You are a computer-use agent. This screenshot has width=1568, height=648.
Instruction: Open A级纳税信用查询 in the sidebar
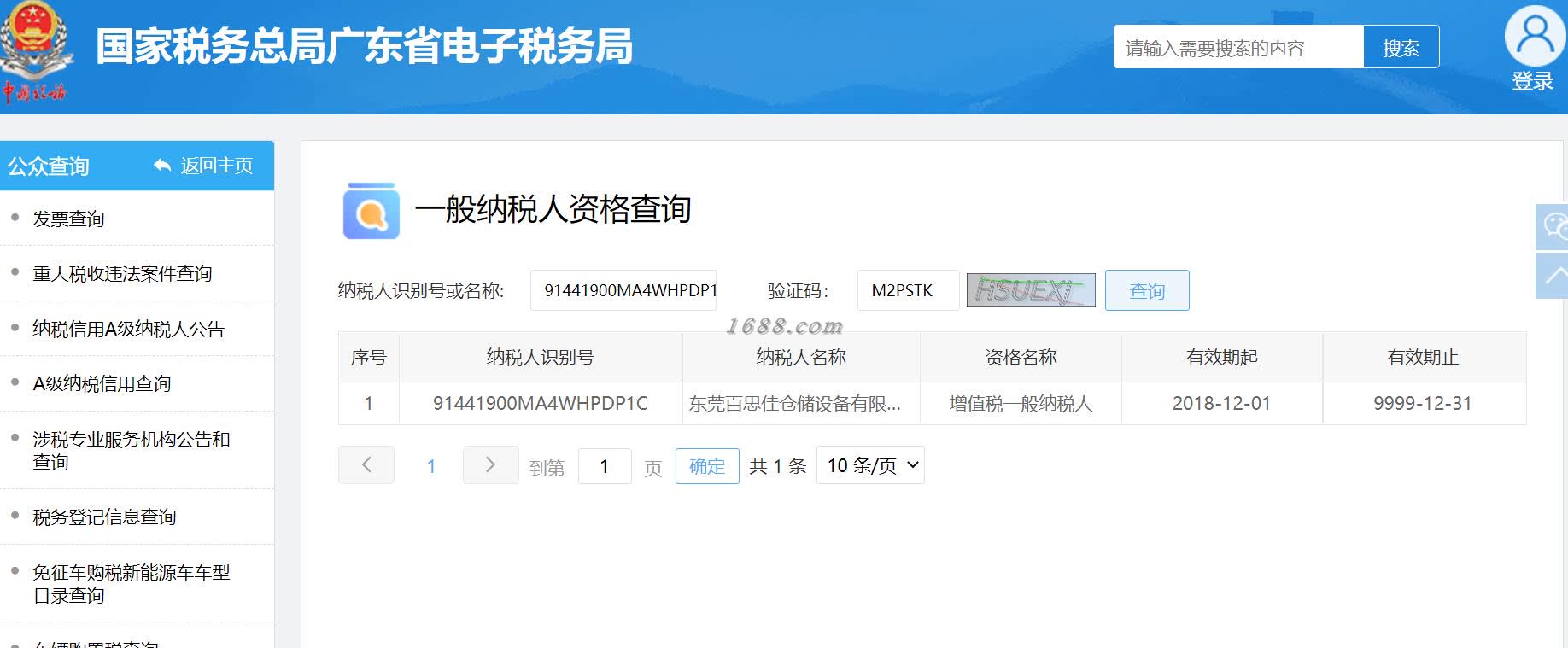coord(102,383)
